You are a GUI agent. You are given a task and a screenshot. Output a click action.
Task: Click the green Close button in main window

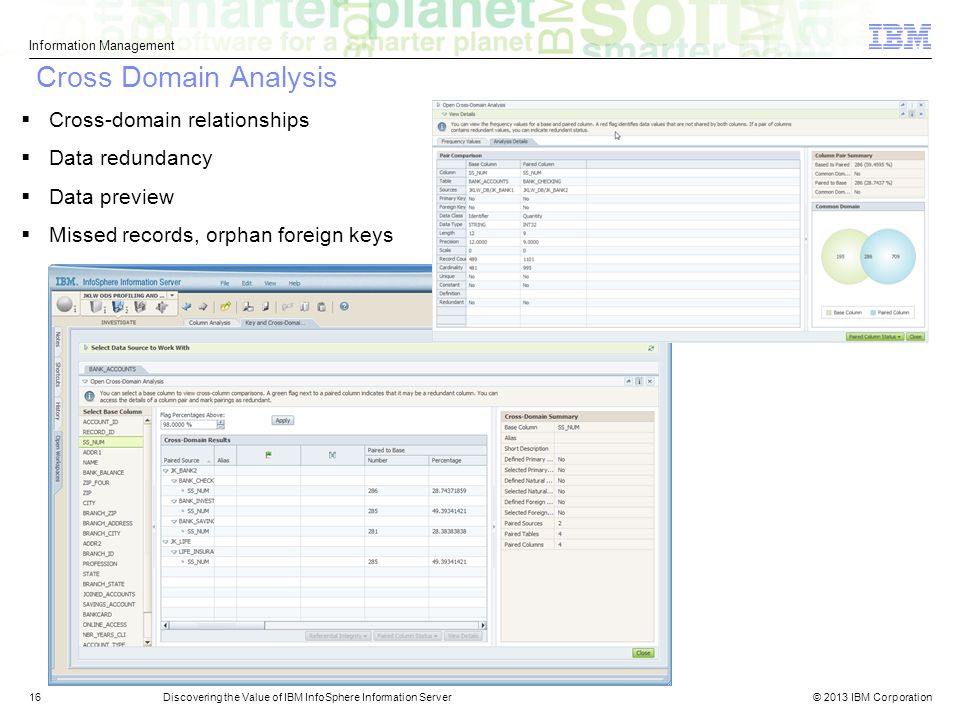(x=643, y=653)
